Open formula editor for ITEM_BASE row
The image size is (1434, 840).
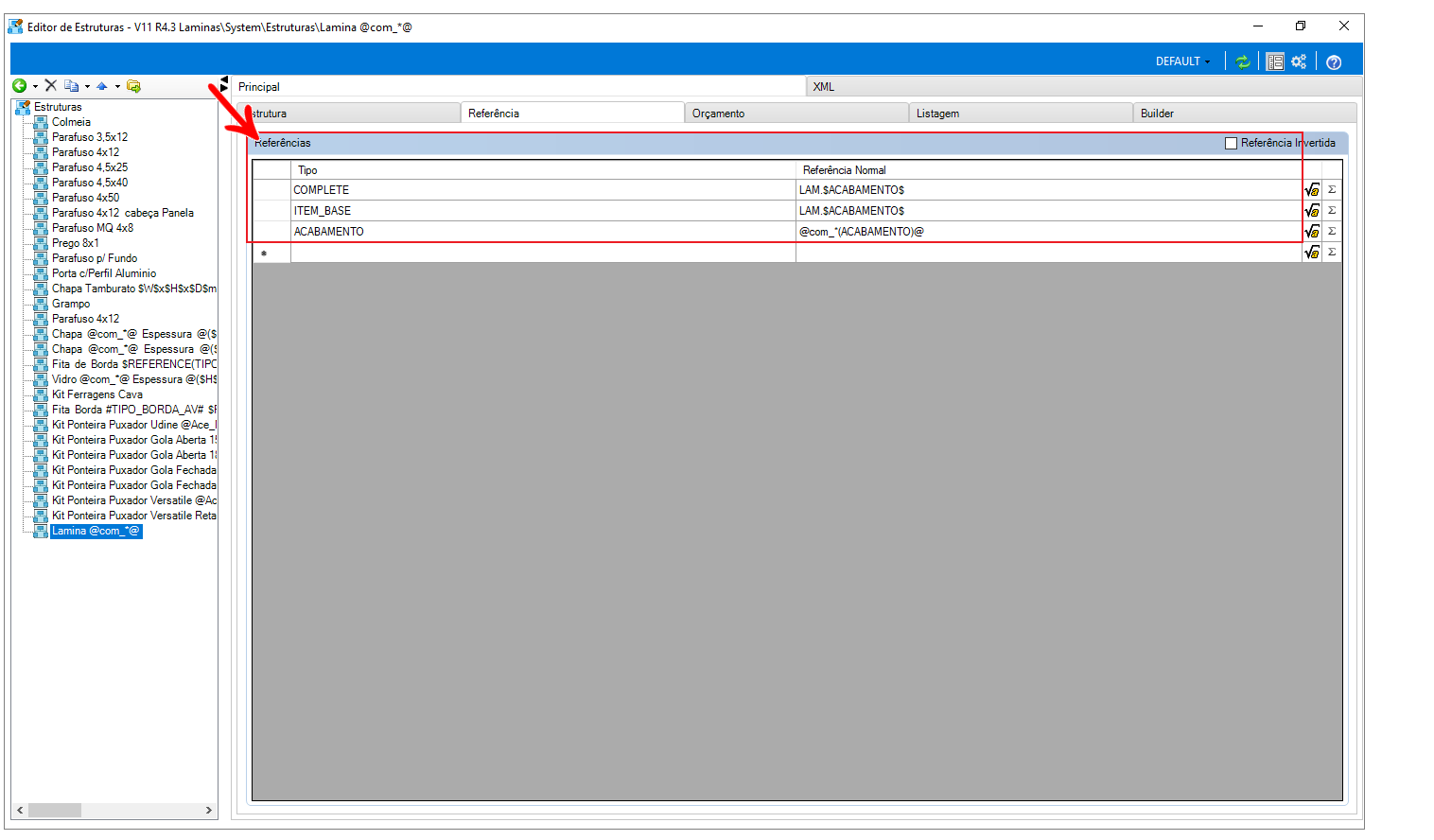1312,211
